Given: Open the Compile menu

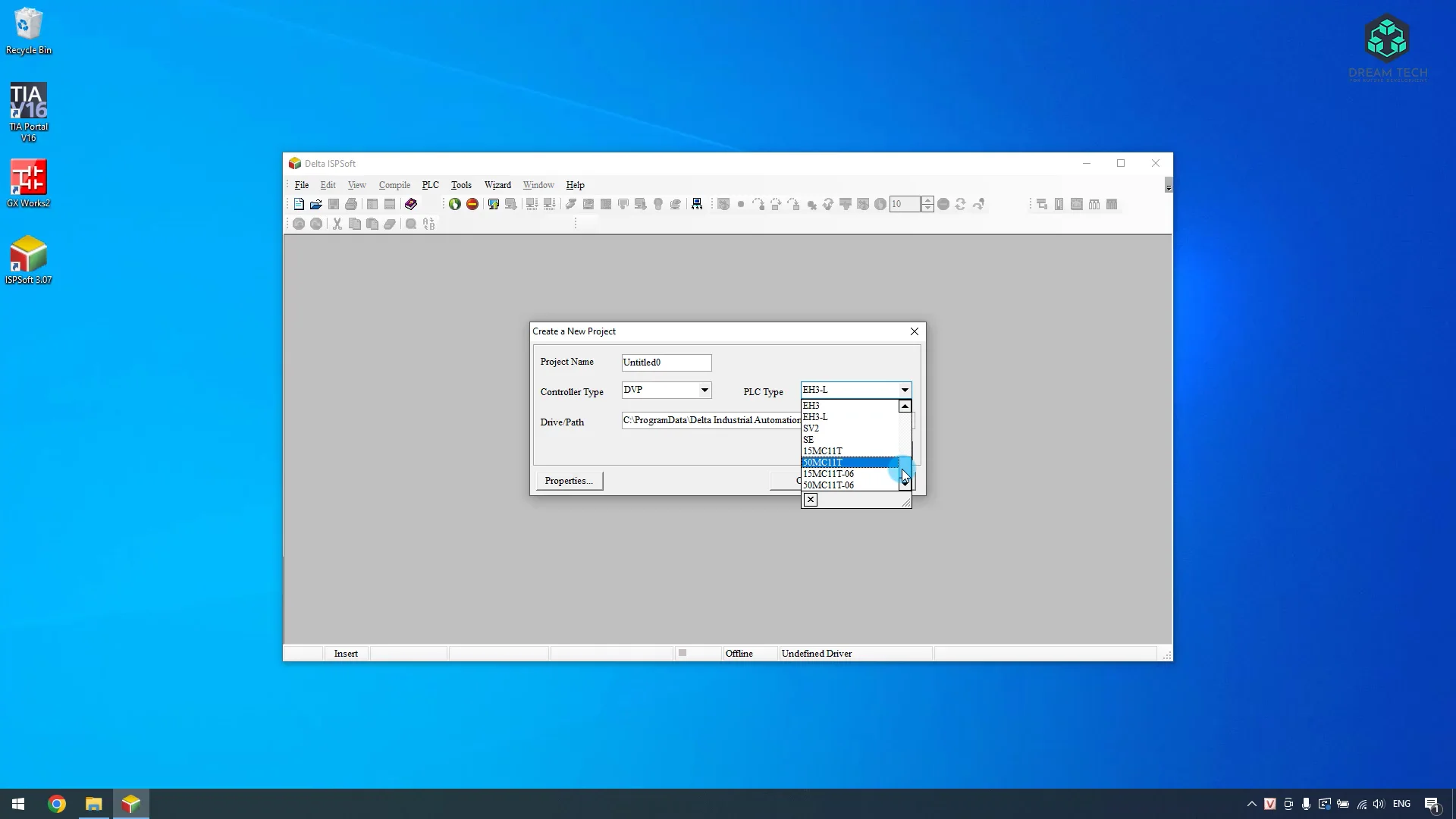Looking at the screenshot, I should tap(394, 184).
